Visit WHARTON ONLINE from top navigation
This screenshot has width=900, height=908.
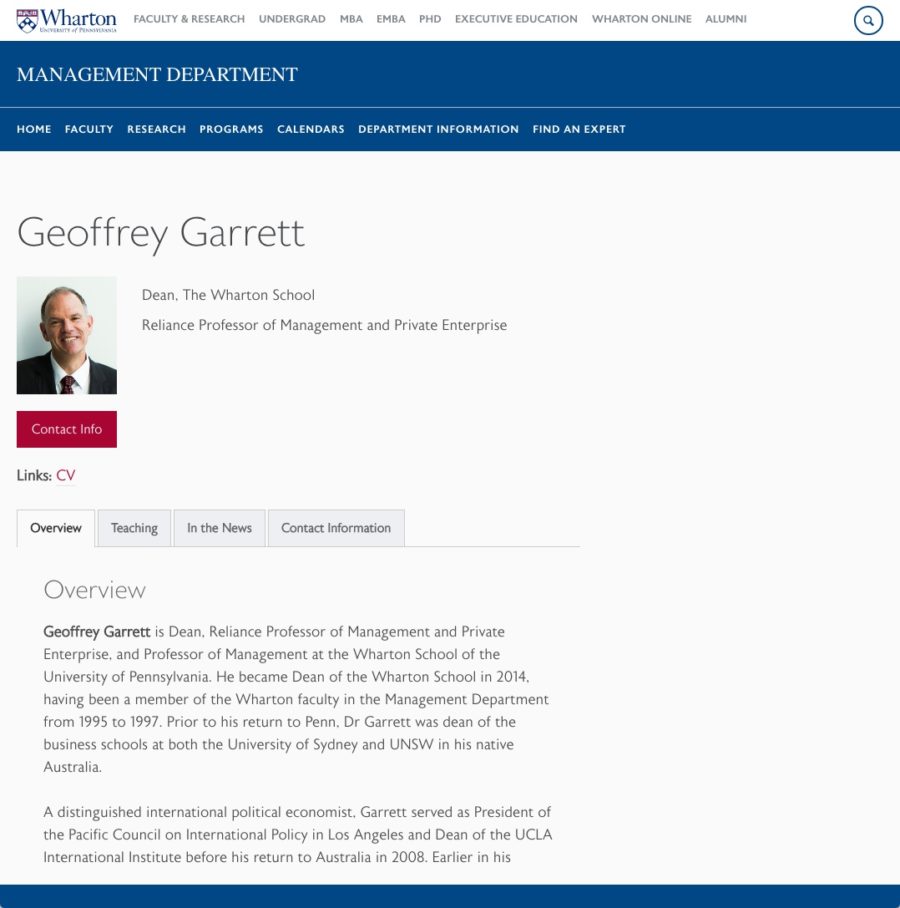point(641,19)
